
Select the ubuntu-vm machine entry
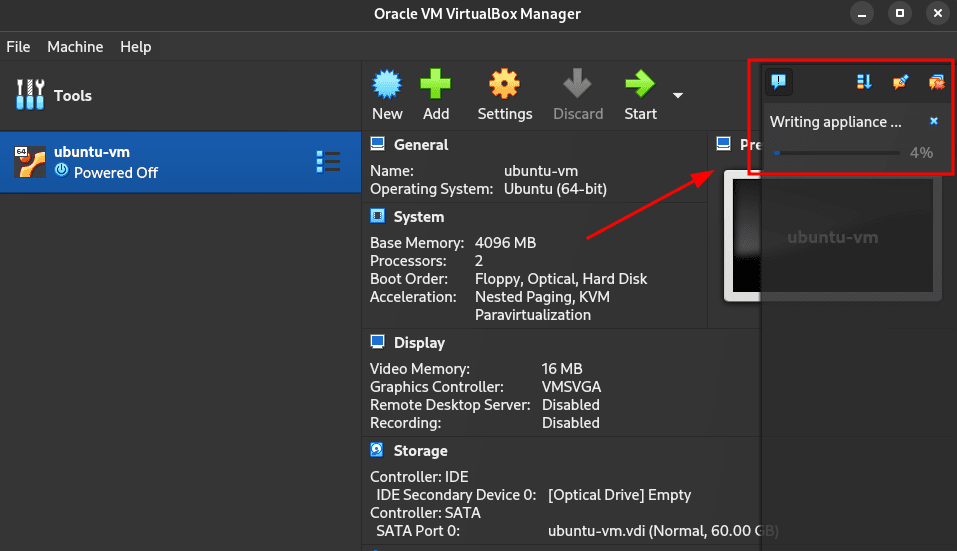point(181,162)
